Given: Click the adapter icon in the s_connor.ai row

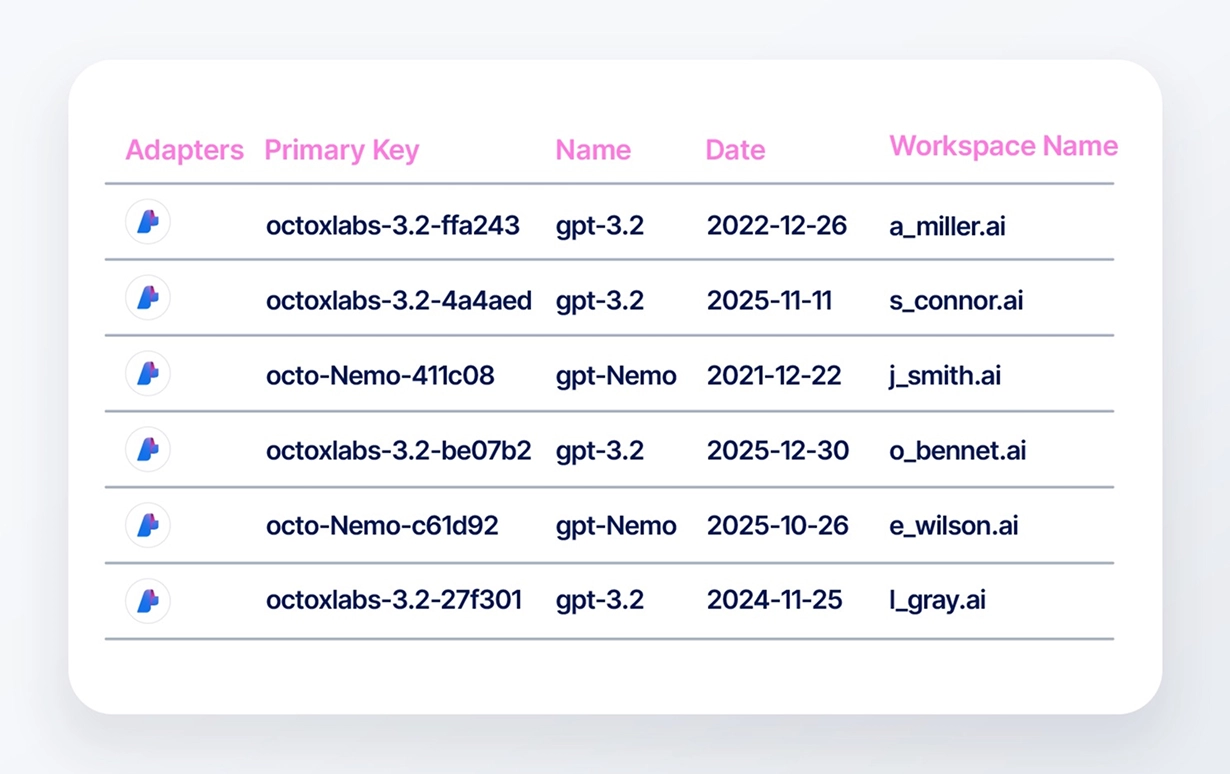Looking at the screenshot, I should [148, 298].
